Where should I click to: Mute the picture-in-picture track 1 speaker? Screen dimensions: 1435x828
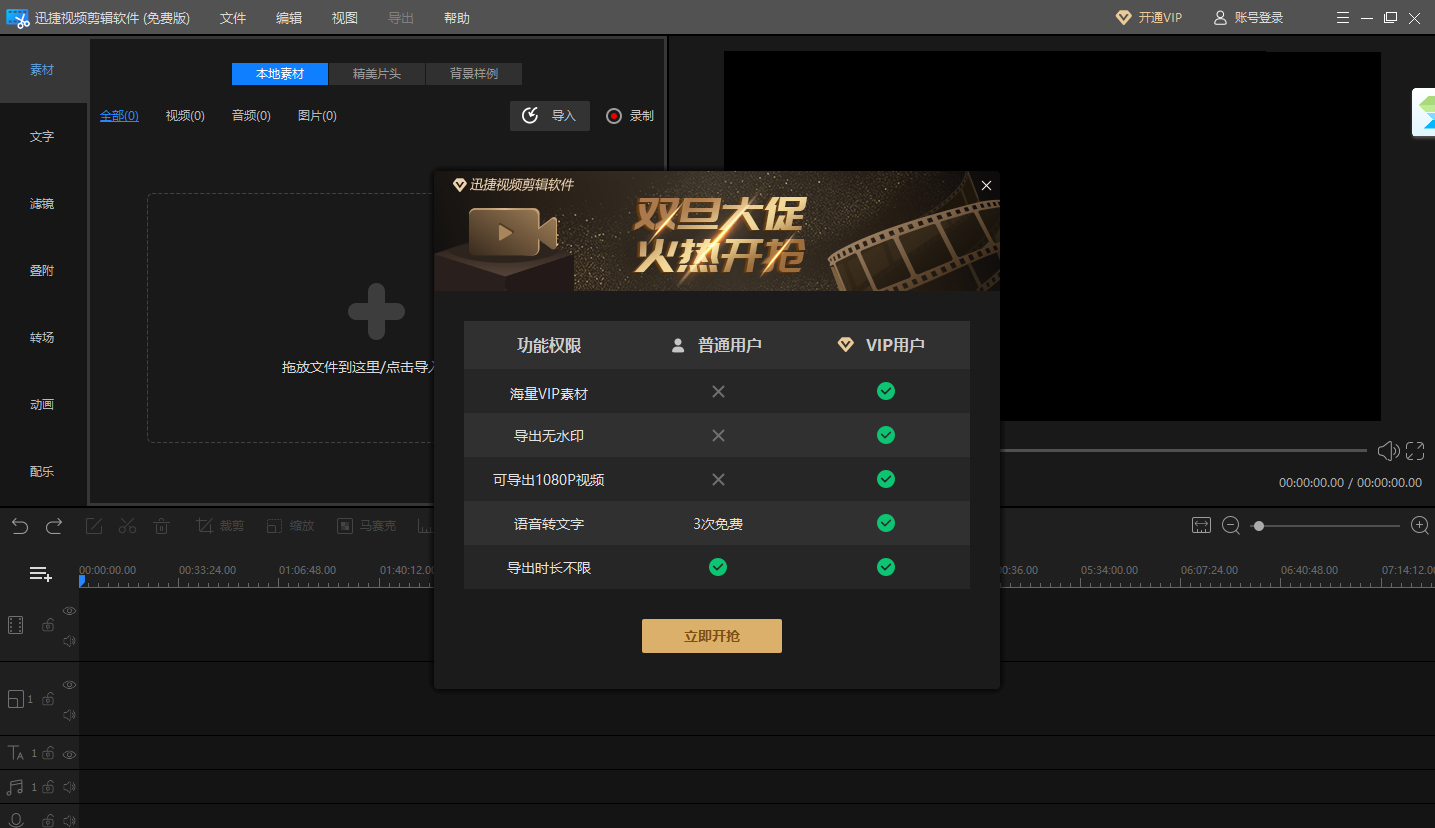[69, 715]
